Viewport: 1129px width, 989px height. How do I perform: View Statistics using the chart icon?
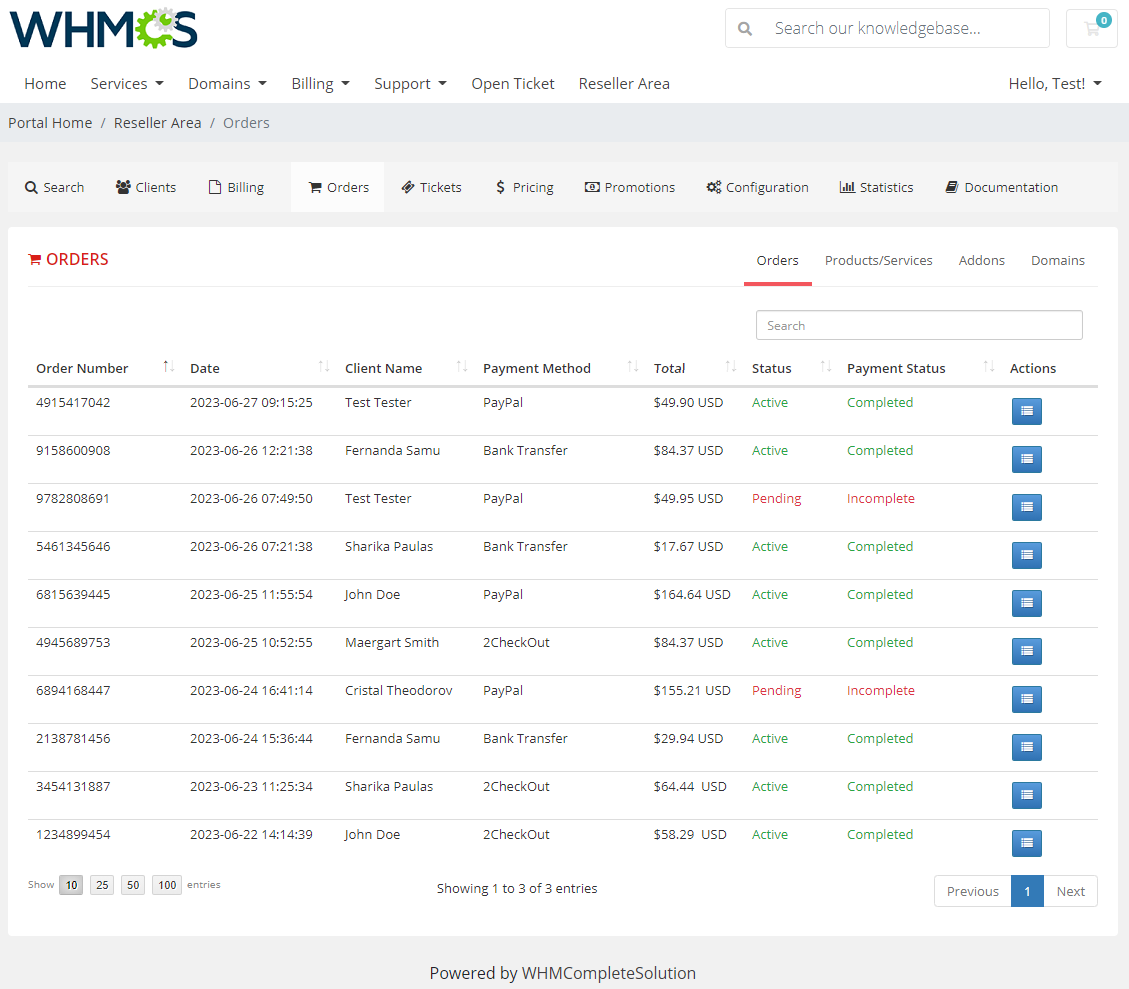pyautogui.click(x=876, y=187)
